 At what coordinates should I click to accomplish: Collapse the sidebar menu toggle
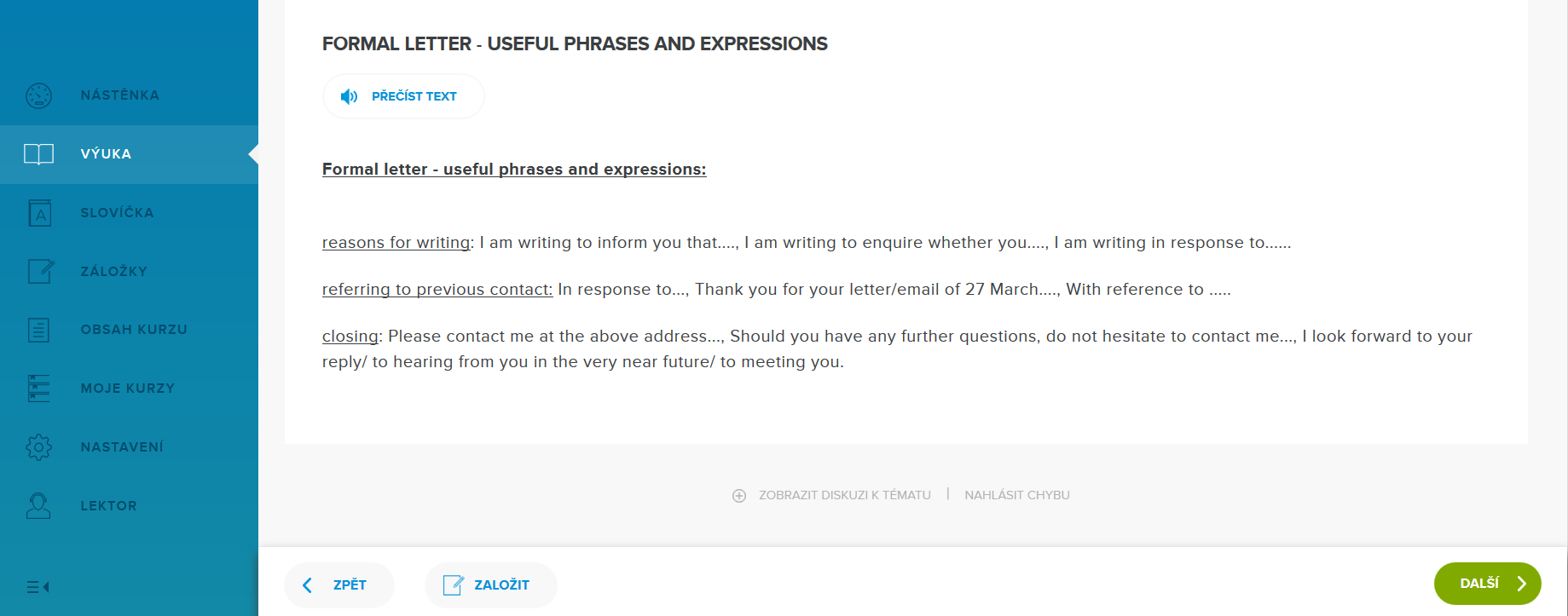(x=38, y=587)
